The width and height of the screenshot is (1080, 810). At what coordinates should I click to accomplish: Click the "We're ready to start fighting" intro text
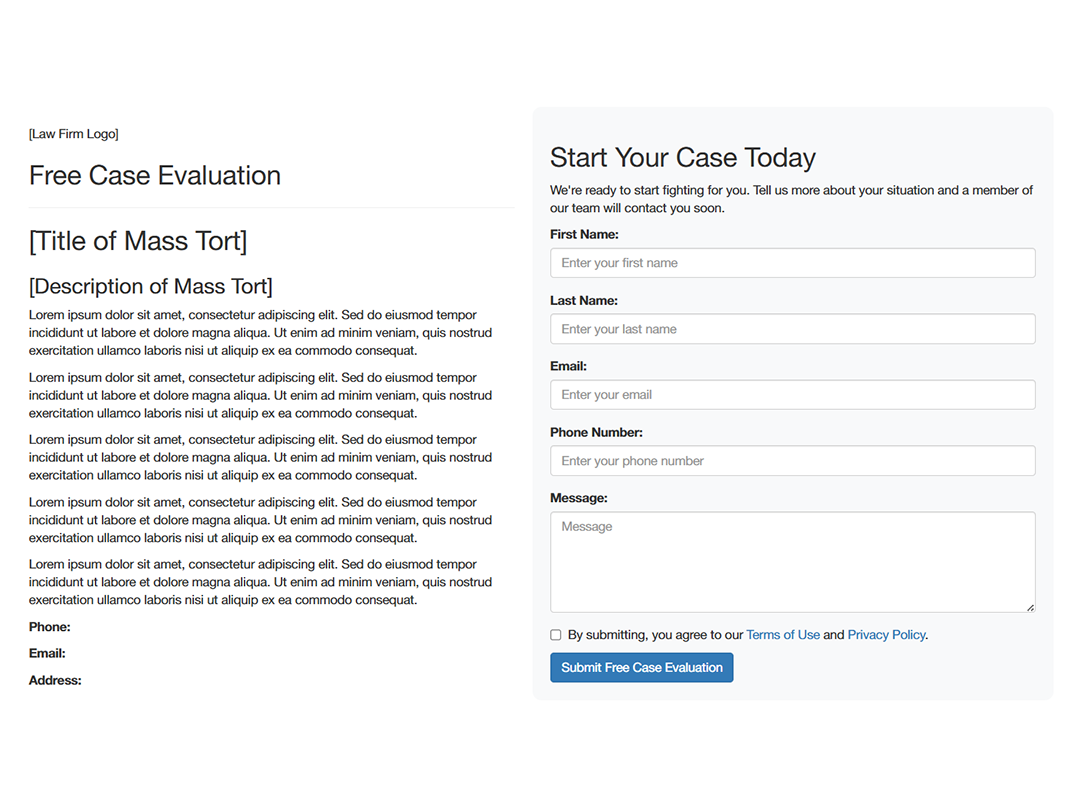pos(791,199)
